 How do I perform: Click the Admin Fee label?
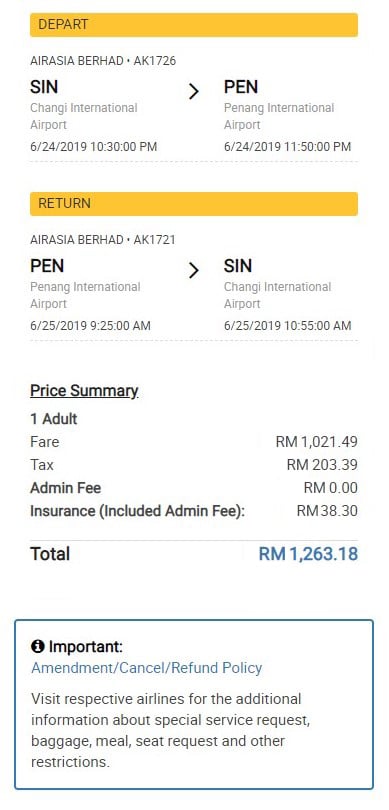point(66,488)
